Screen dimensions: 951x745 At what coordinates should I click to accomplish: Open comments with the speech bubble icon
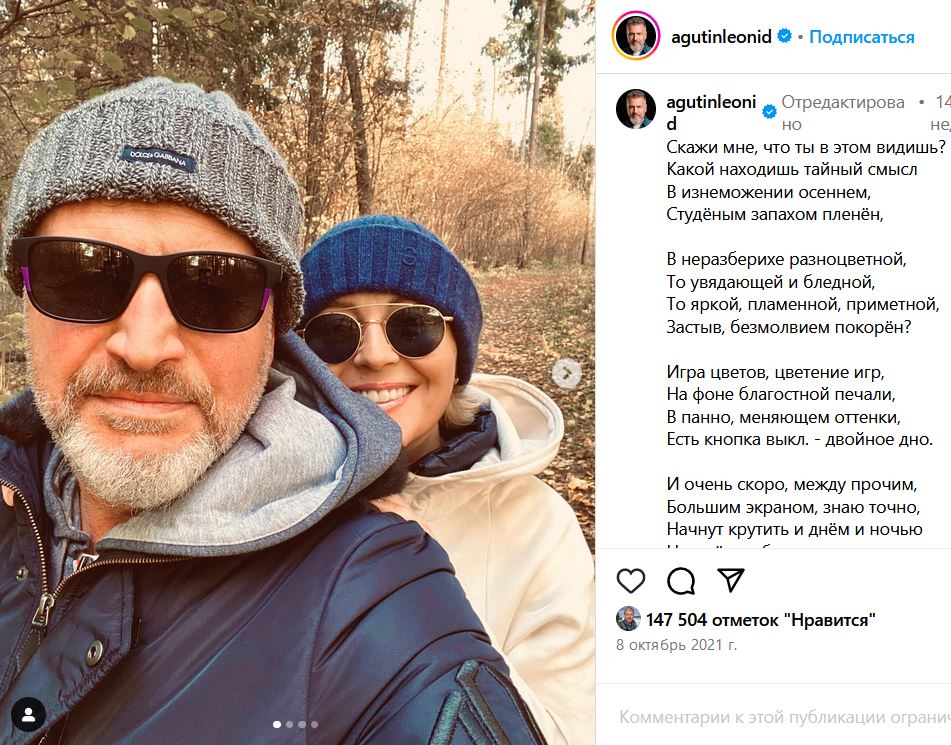[680, 581]
